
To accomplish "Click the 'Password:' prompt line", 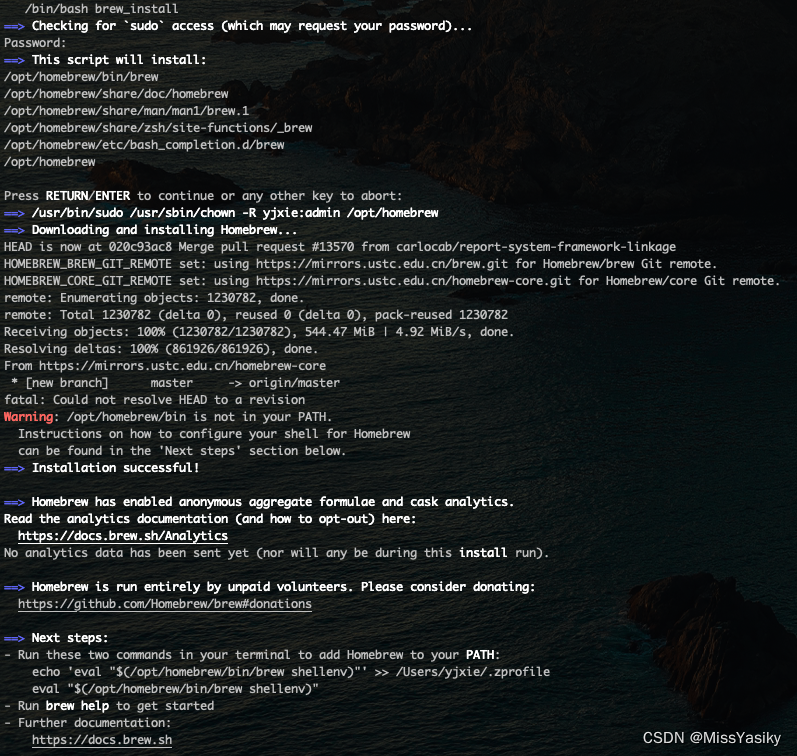I will coord(35,43).
